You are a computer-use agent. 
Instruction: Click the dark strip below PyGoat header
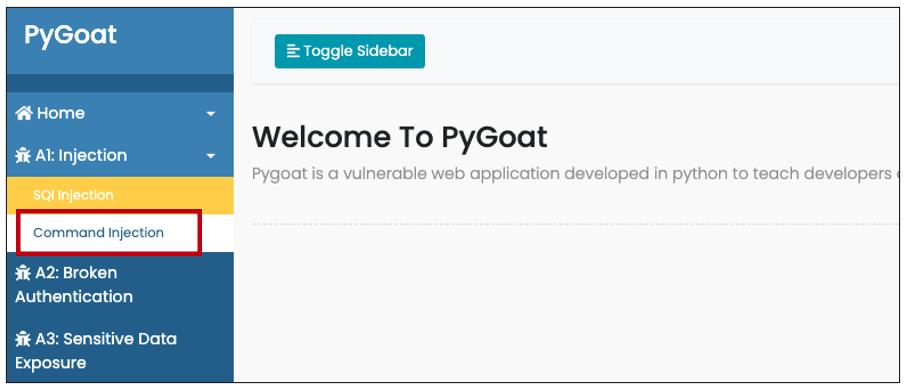coord(120,83)
